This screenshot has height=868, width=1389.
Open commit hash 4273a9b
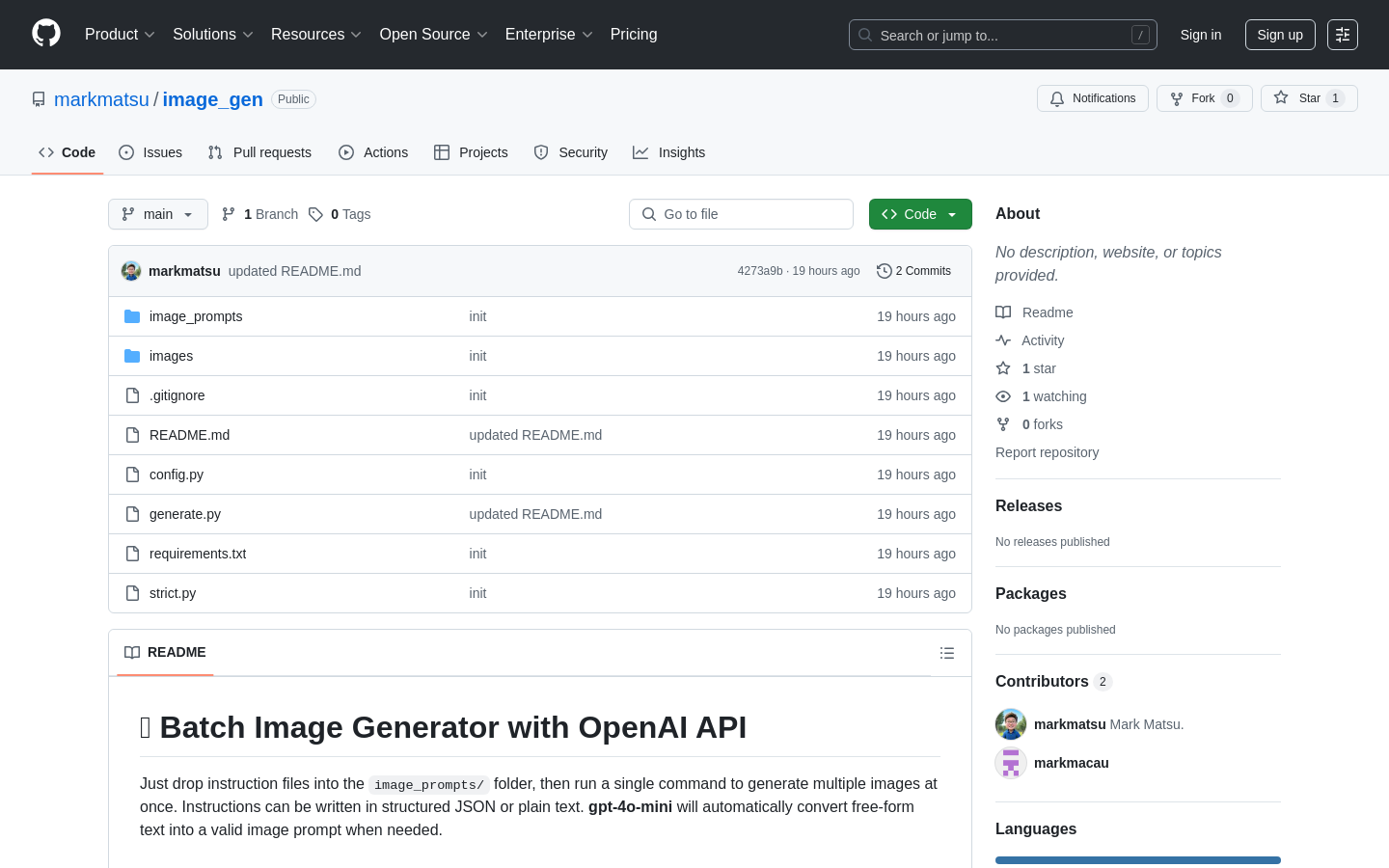point(760,271)
